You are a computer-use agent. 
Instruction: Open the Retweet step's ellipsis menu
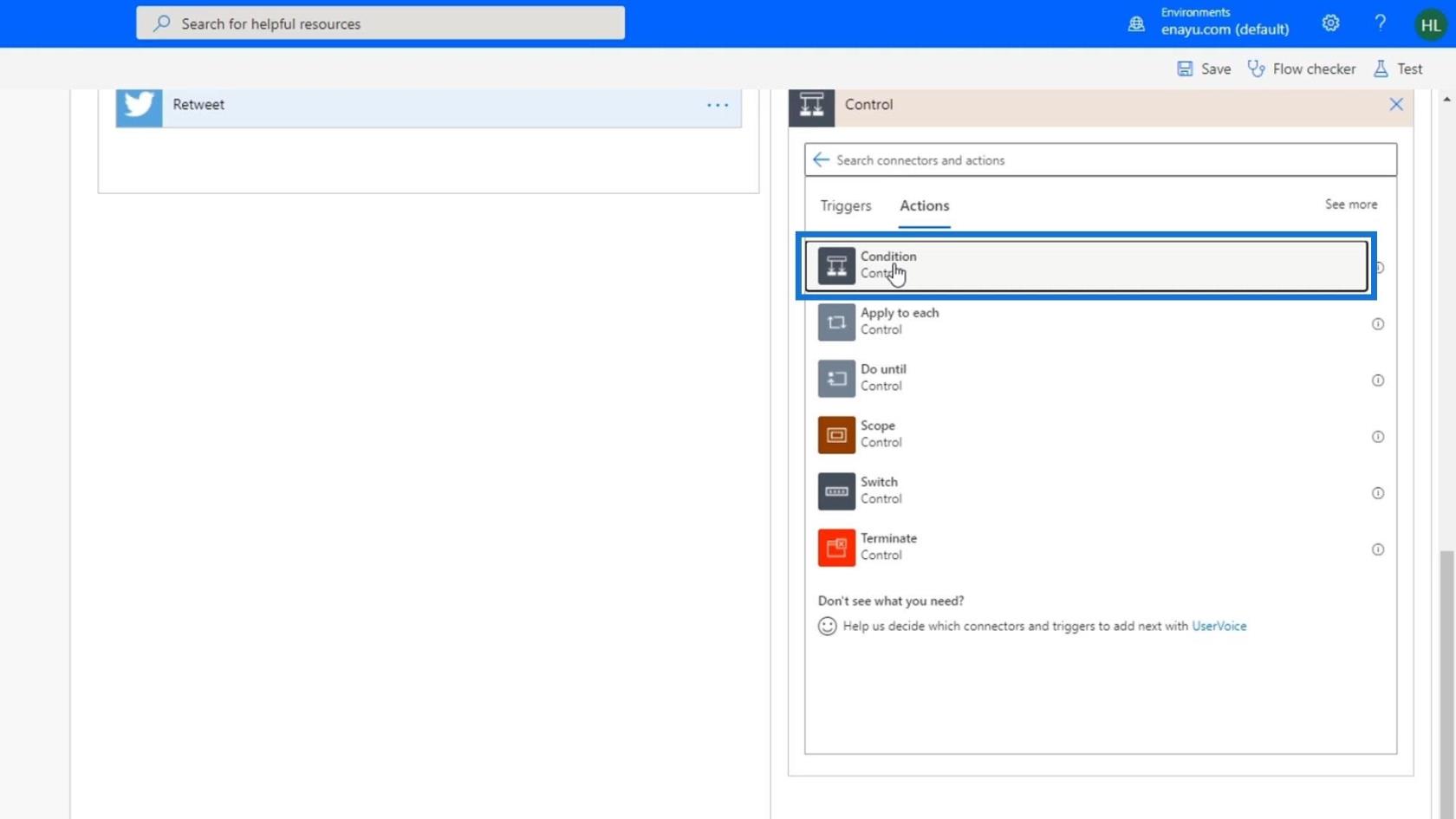pos(718,105)
